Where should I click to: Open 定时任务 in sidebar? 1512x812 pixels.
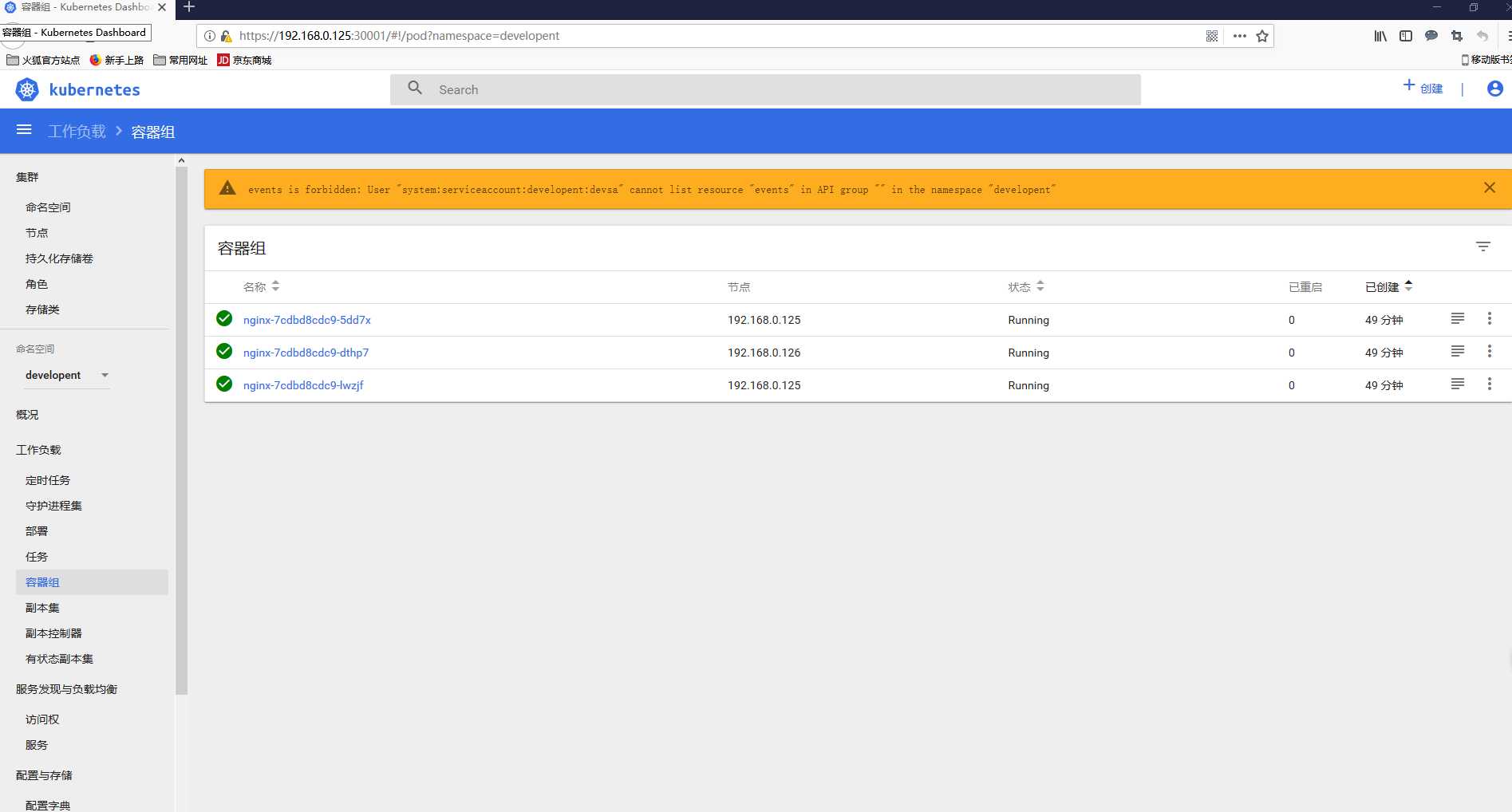[48, 480]
